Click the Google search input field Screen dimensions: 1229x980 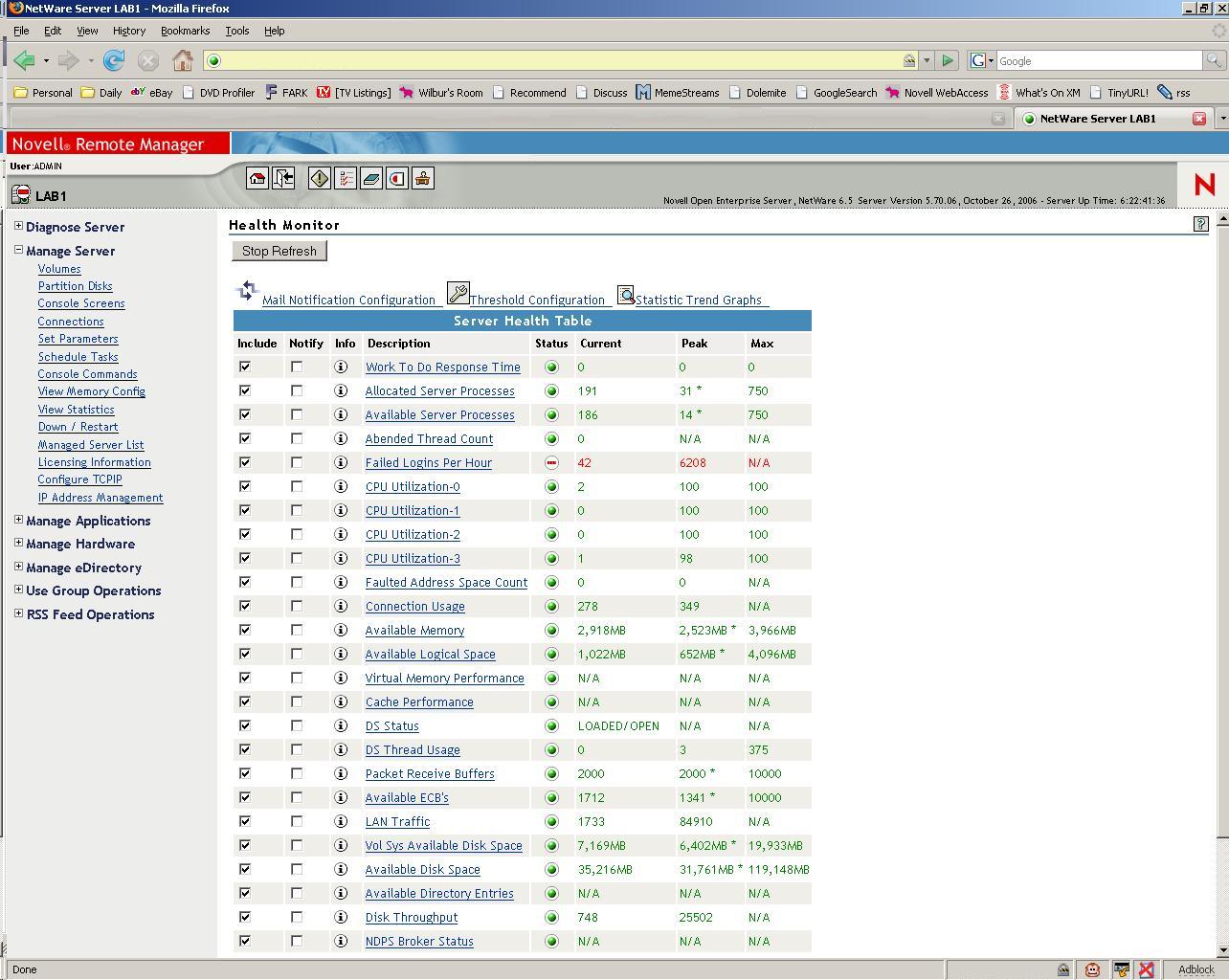(x=1098, y=60)
